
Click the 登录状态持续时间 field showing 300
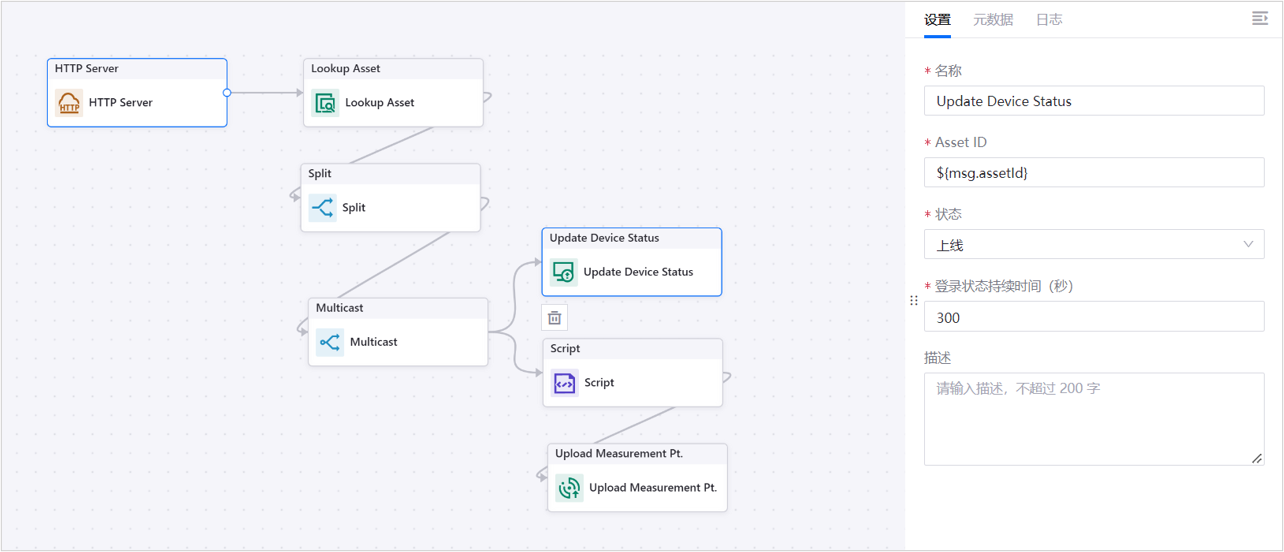coord(1093,318)
